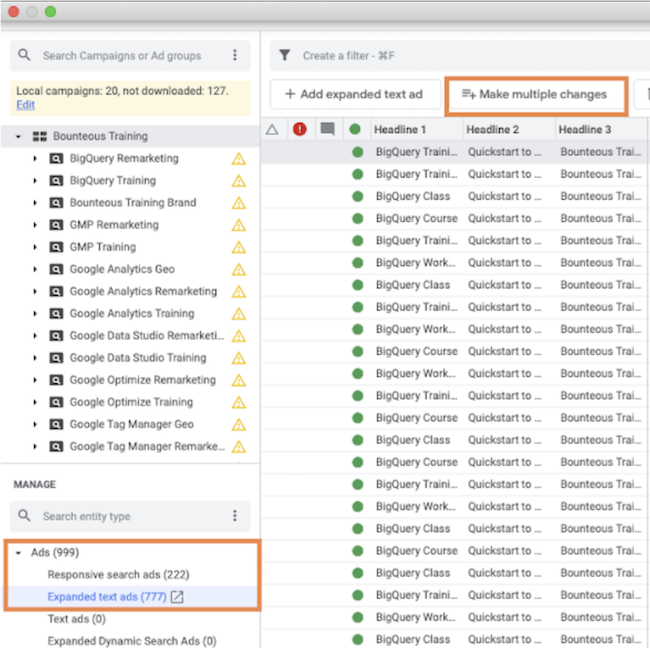Click the campaign search magnifier icon

coord(24,55)
